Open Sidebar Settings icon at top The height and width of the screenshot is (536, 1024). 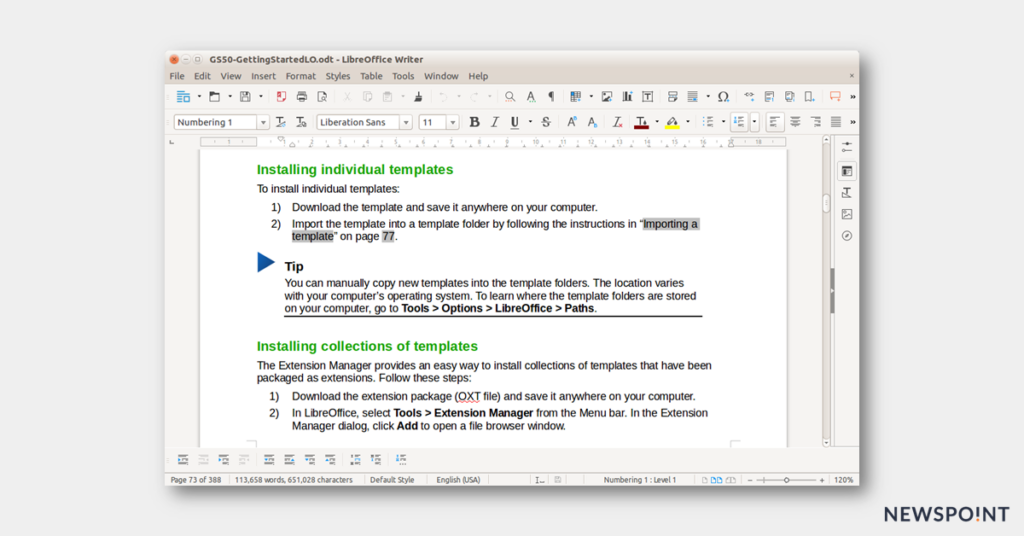pos(846,147)
